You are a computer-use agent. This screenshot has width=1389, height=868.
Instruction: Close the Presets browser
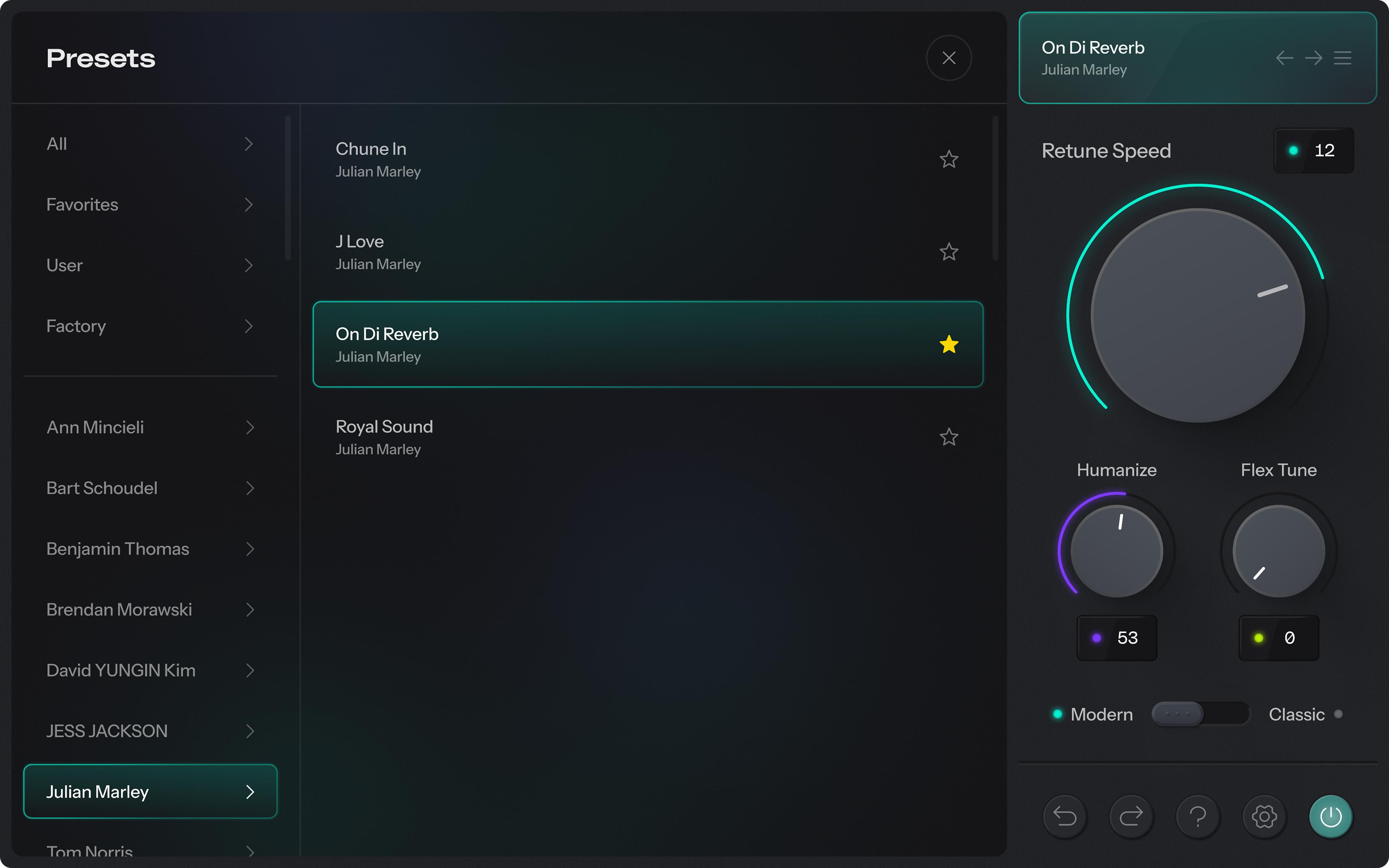coord(949,58)
